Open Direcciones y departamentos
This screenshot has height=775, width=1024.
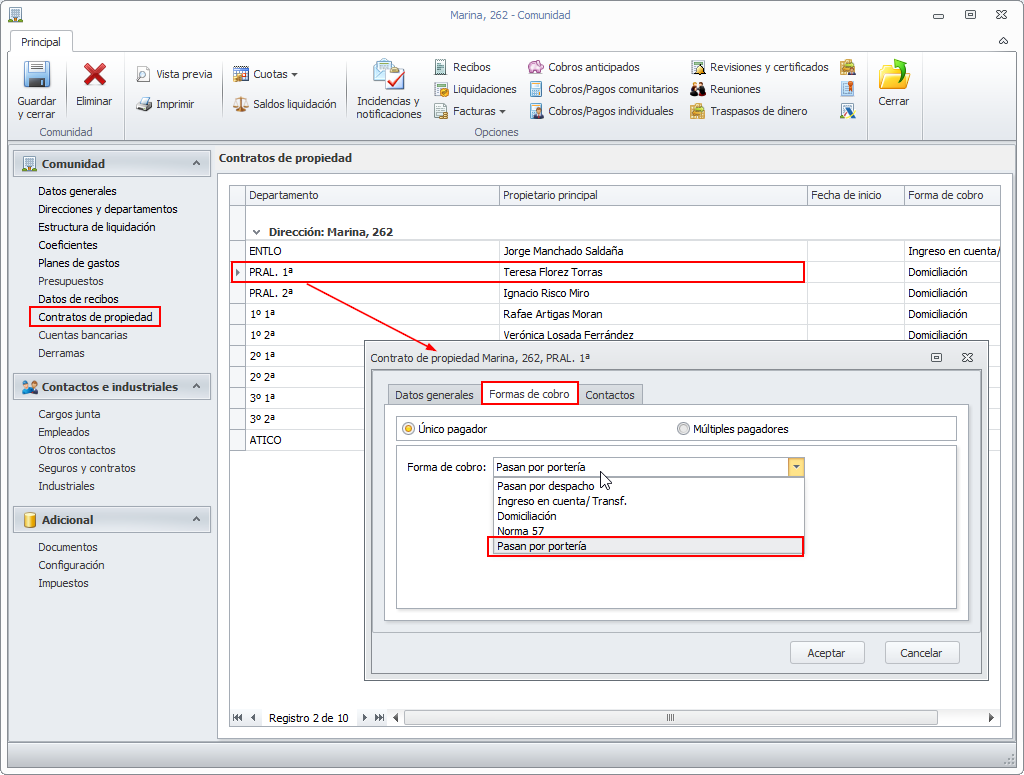(x=108, y=209)
